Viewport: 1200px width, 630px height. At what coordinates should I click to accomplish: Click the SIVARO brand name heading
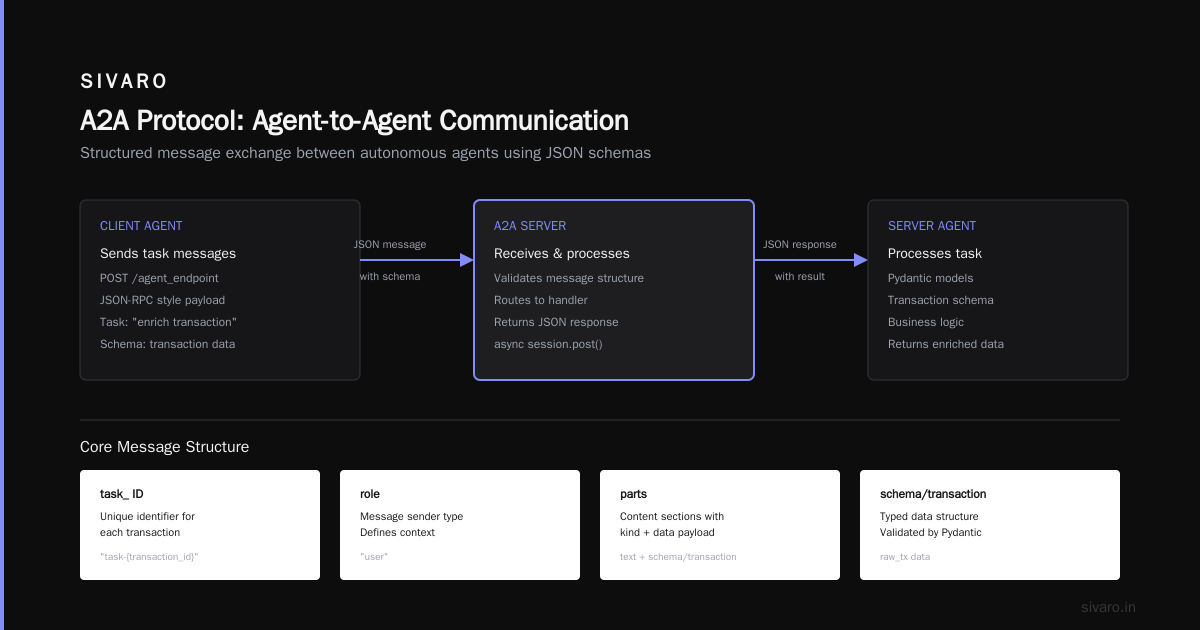124,81
